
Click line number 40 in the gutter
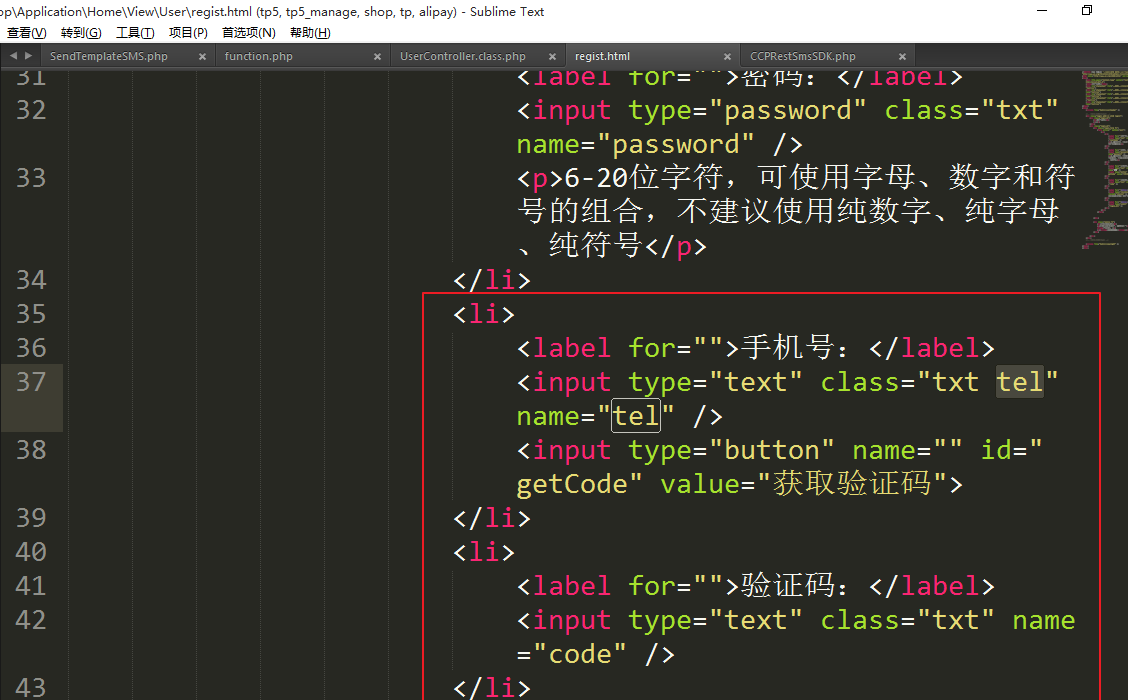(x=32, y=552)
